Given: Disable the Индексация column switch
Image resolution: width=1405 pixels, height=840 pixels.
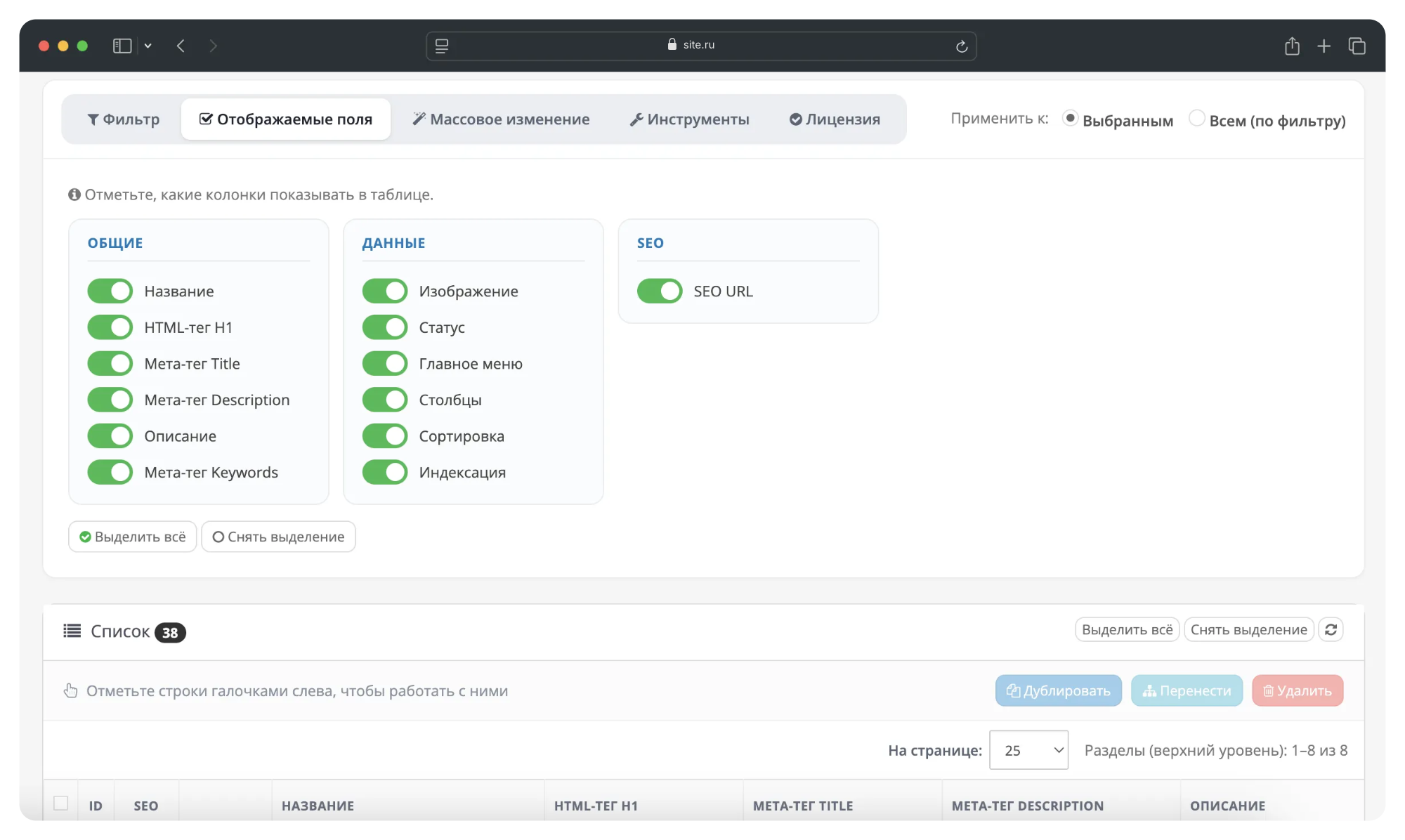Looking at the screenshot, I should [x=385, y=472].
